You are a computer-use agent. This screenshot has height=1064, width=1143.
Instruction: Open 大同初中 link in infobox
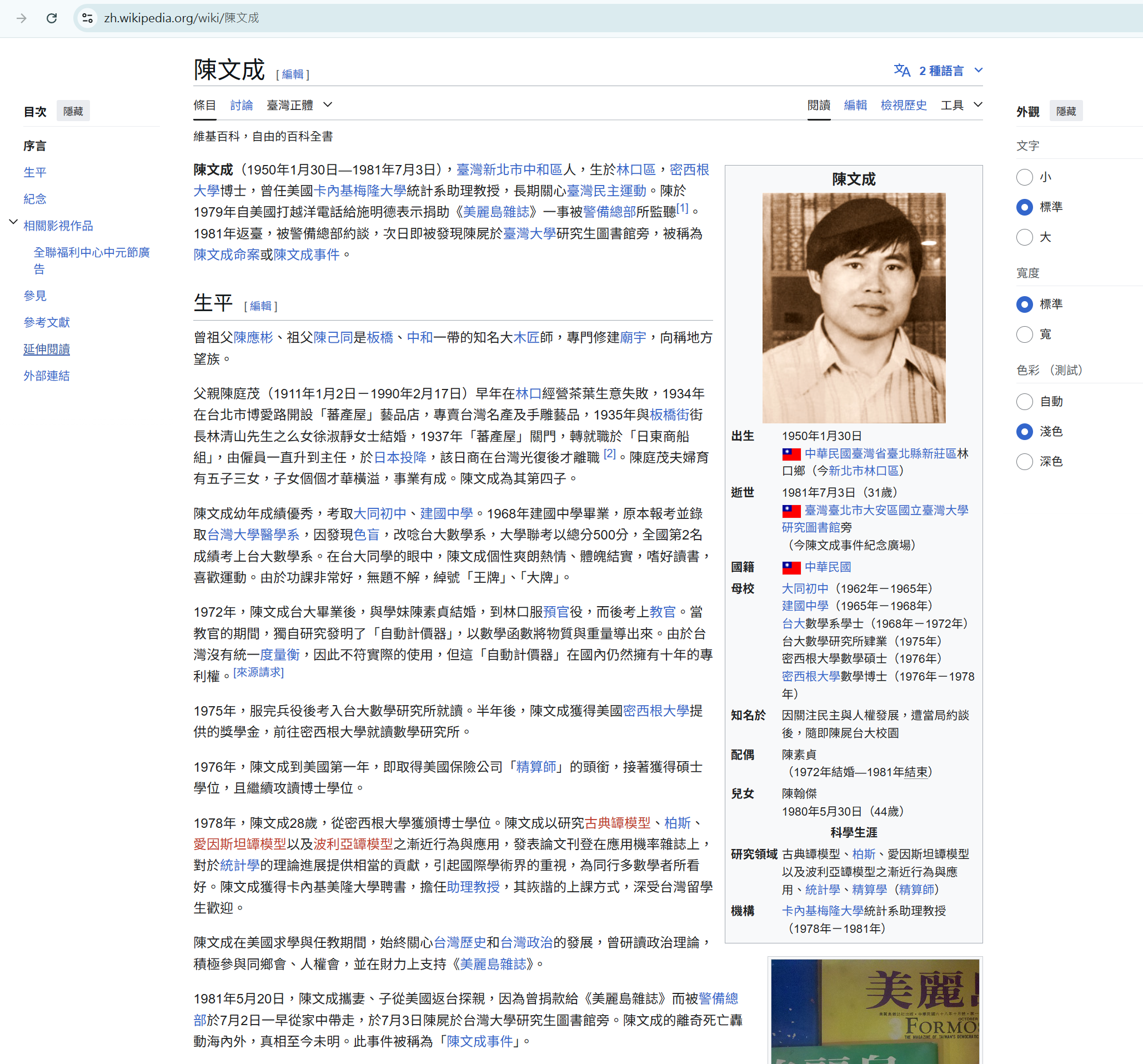[x=805, y=589]
